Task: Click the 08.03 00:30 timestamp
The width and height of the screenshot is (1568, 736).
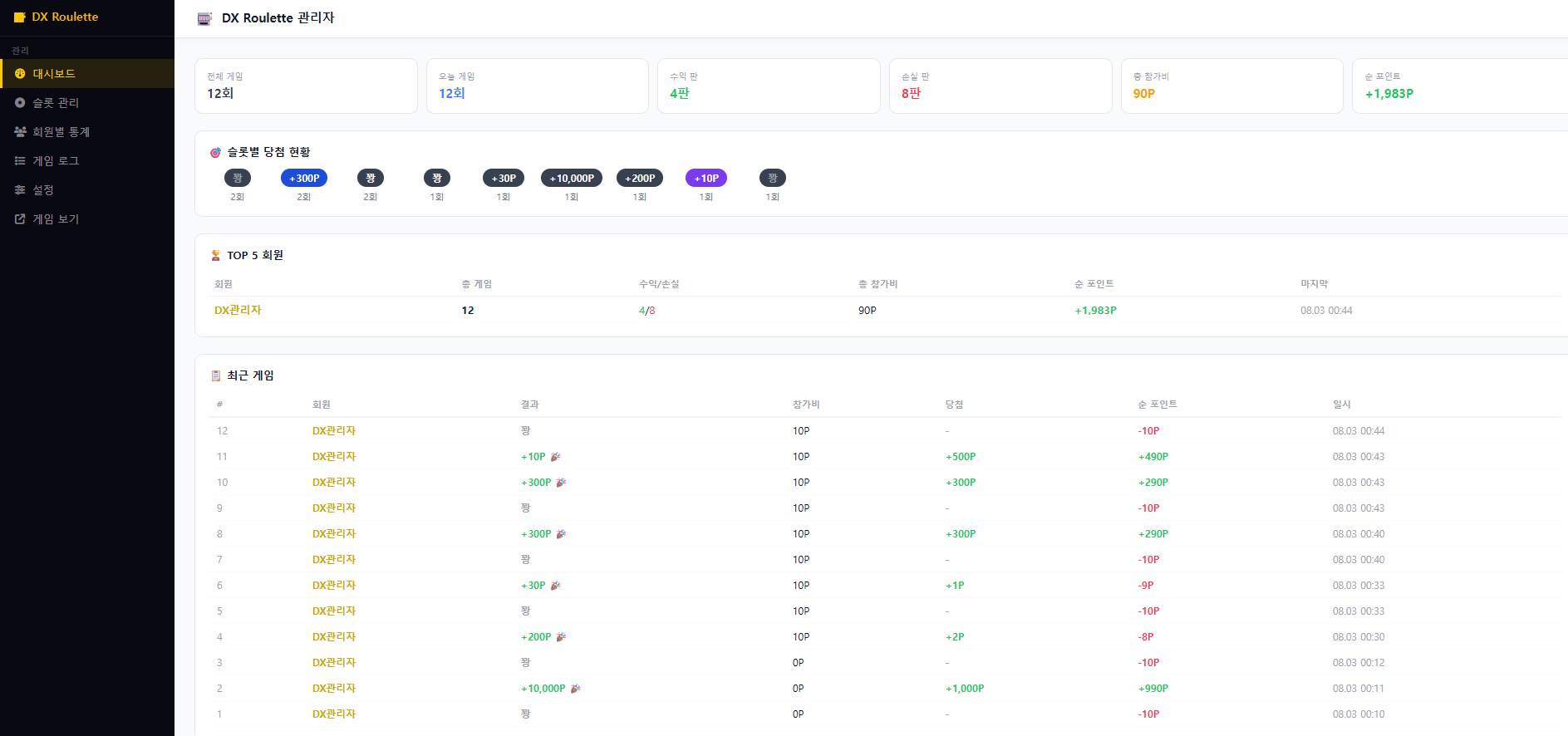Action: click(1359, 637)
